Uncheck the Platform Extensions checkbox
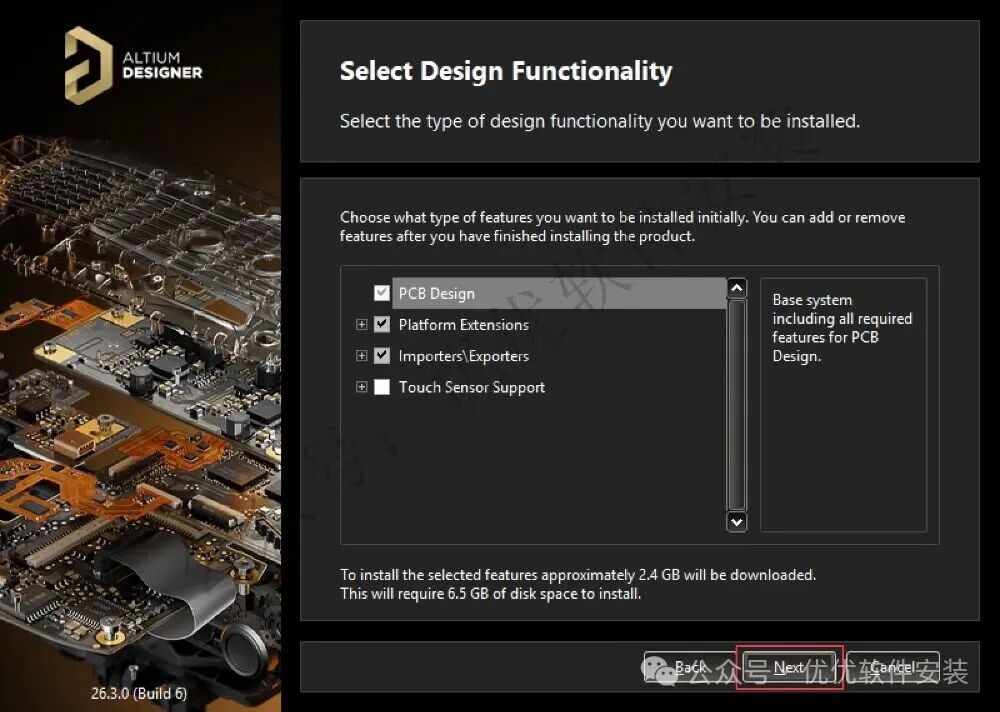Viewport: 1000px width, 712px height. (x=381, y=324)
